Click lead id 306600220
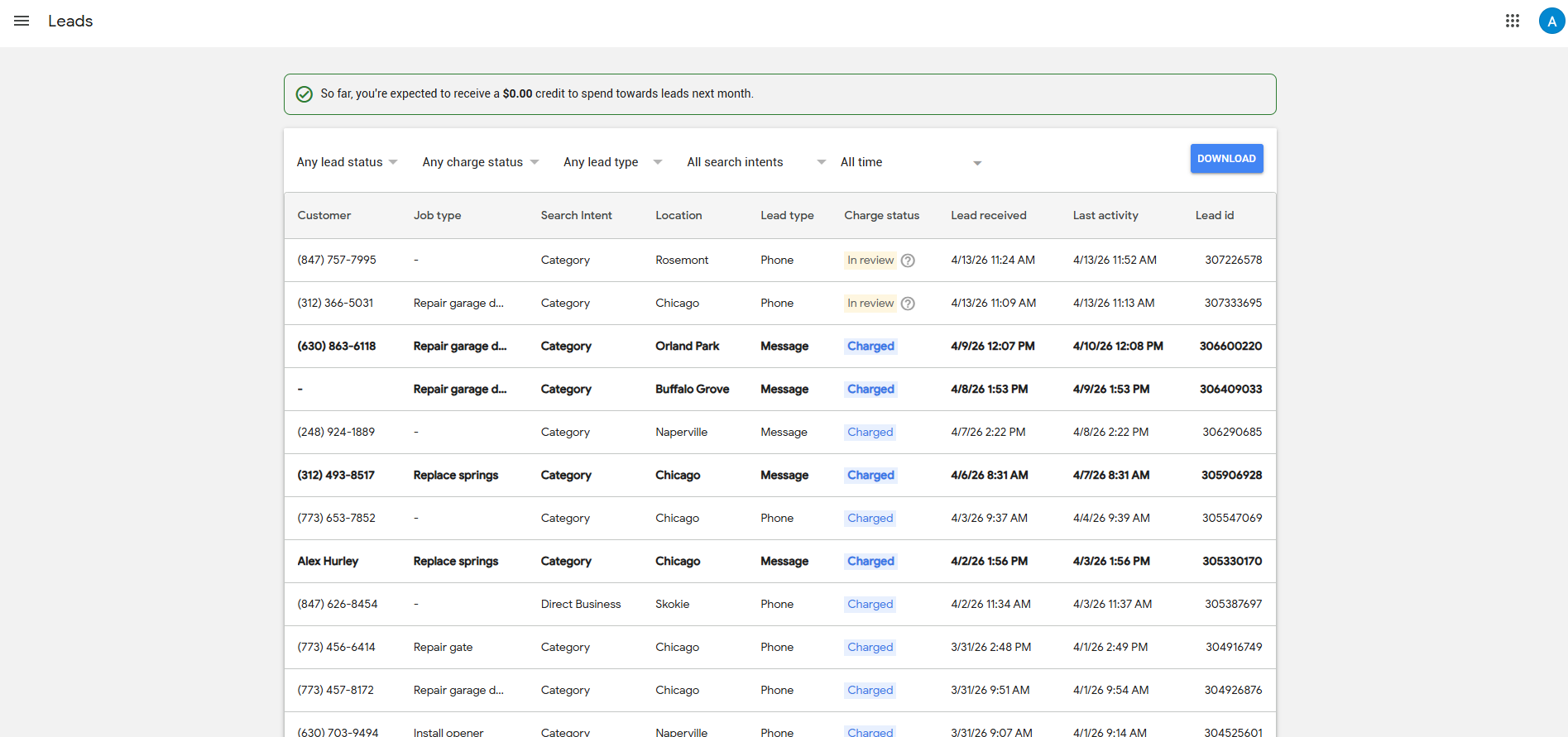 [1230, 346]
